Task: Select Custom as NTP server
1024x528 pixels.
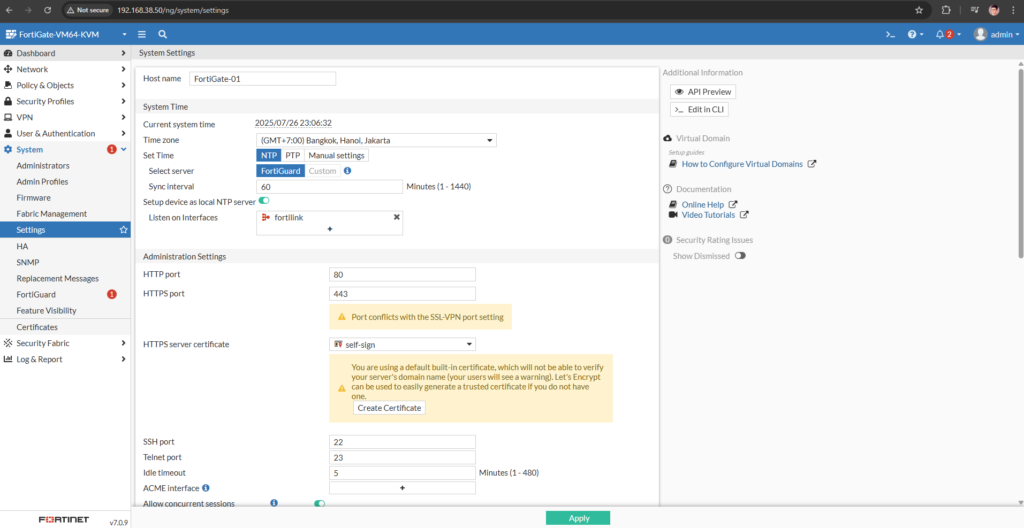Action: [322, 171]
